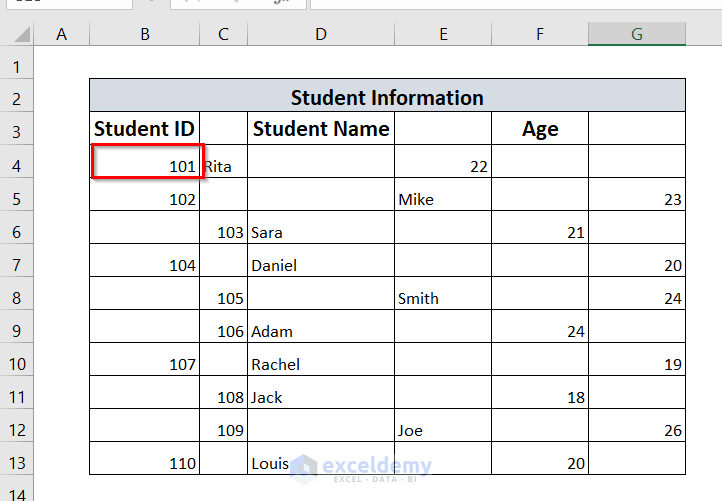
Task: Select row 13 header
Action: coord(17,459)
